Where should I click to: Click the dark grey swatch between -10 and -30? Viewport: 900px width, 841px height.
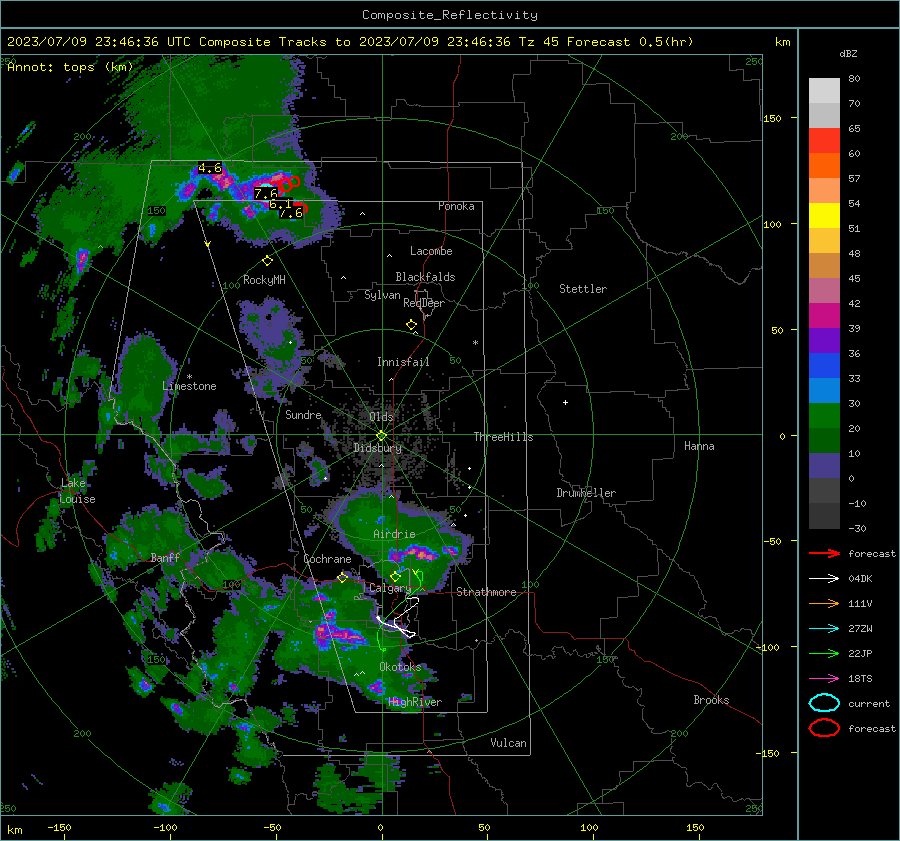[x=824, y=515]
